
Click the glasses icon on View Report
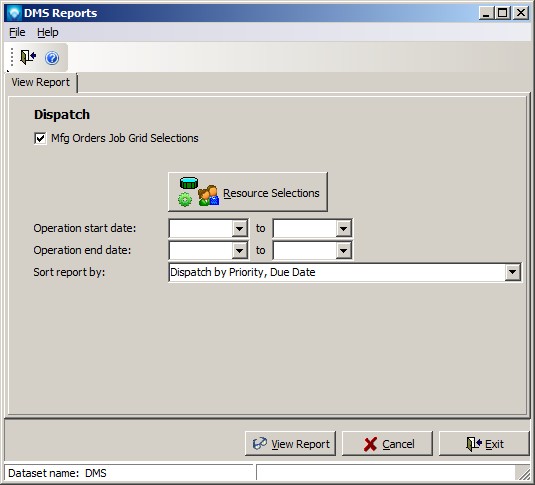click(260, 444)
